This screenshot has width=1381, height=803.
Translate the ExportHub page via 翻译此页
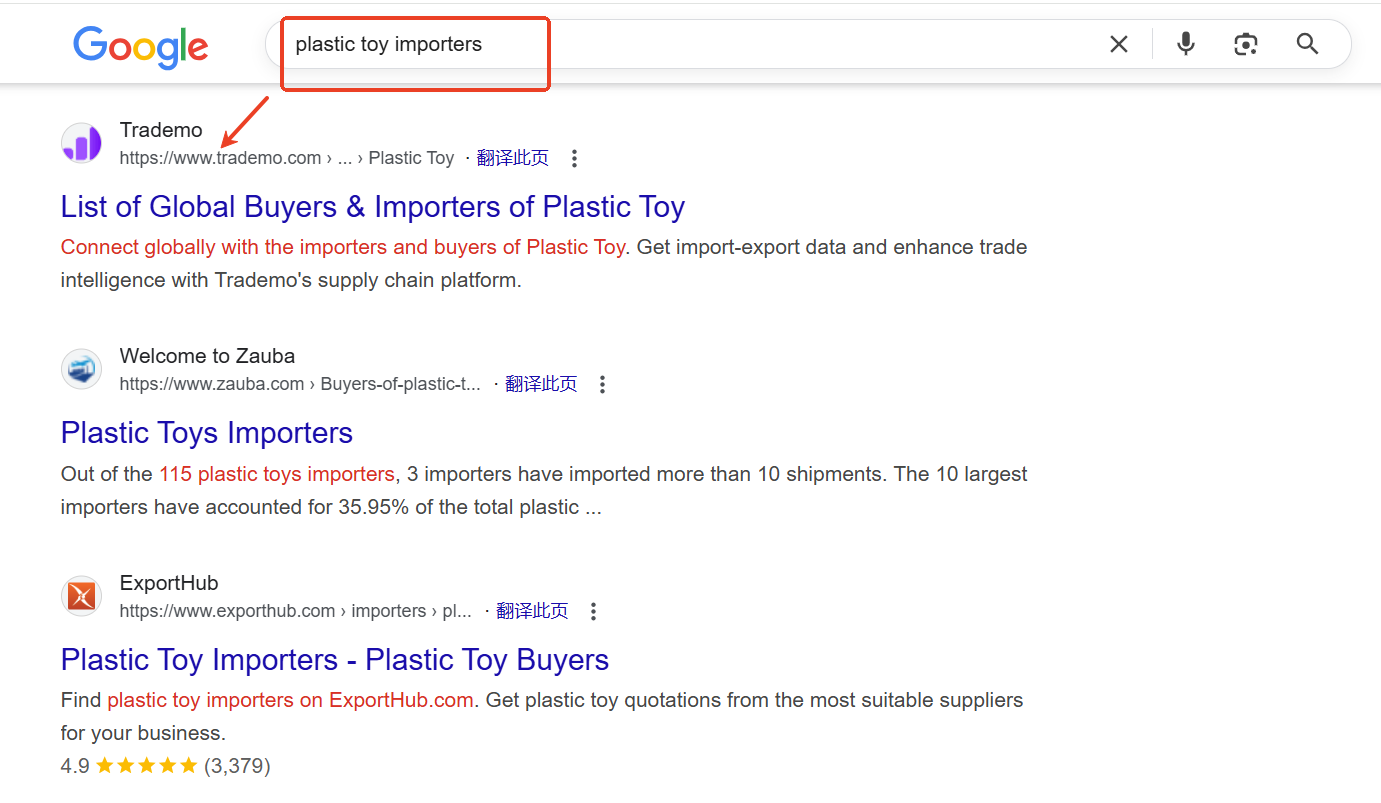click(x=532, y=611)
